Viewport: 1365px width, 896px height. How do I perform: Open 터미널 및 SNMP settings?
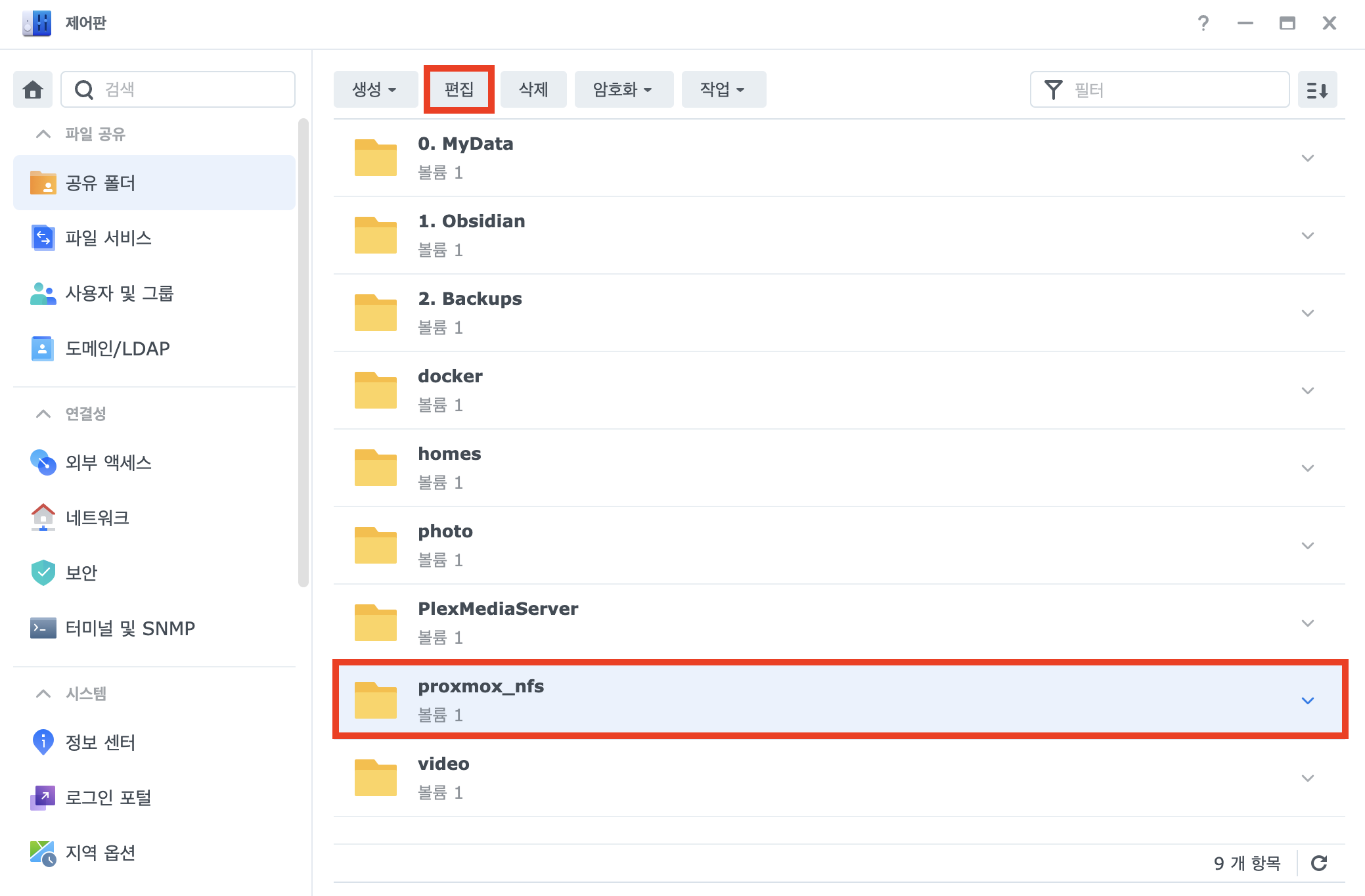(x=129, y=628)
